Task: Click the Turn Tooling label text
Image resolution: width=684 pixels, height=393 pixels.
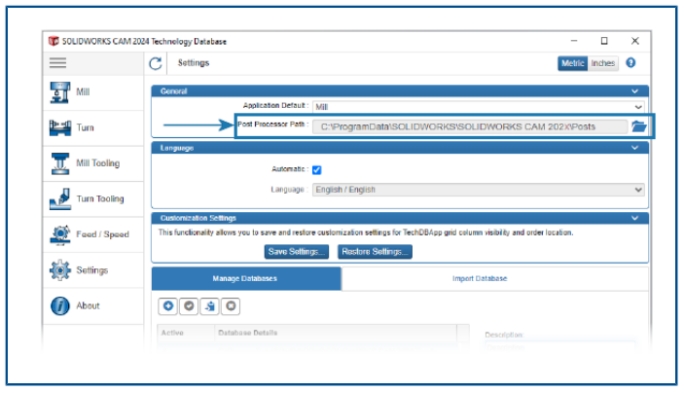Action: (x=100, y=199)
